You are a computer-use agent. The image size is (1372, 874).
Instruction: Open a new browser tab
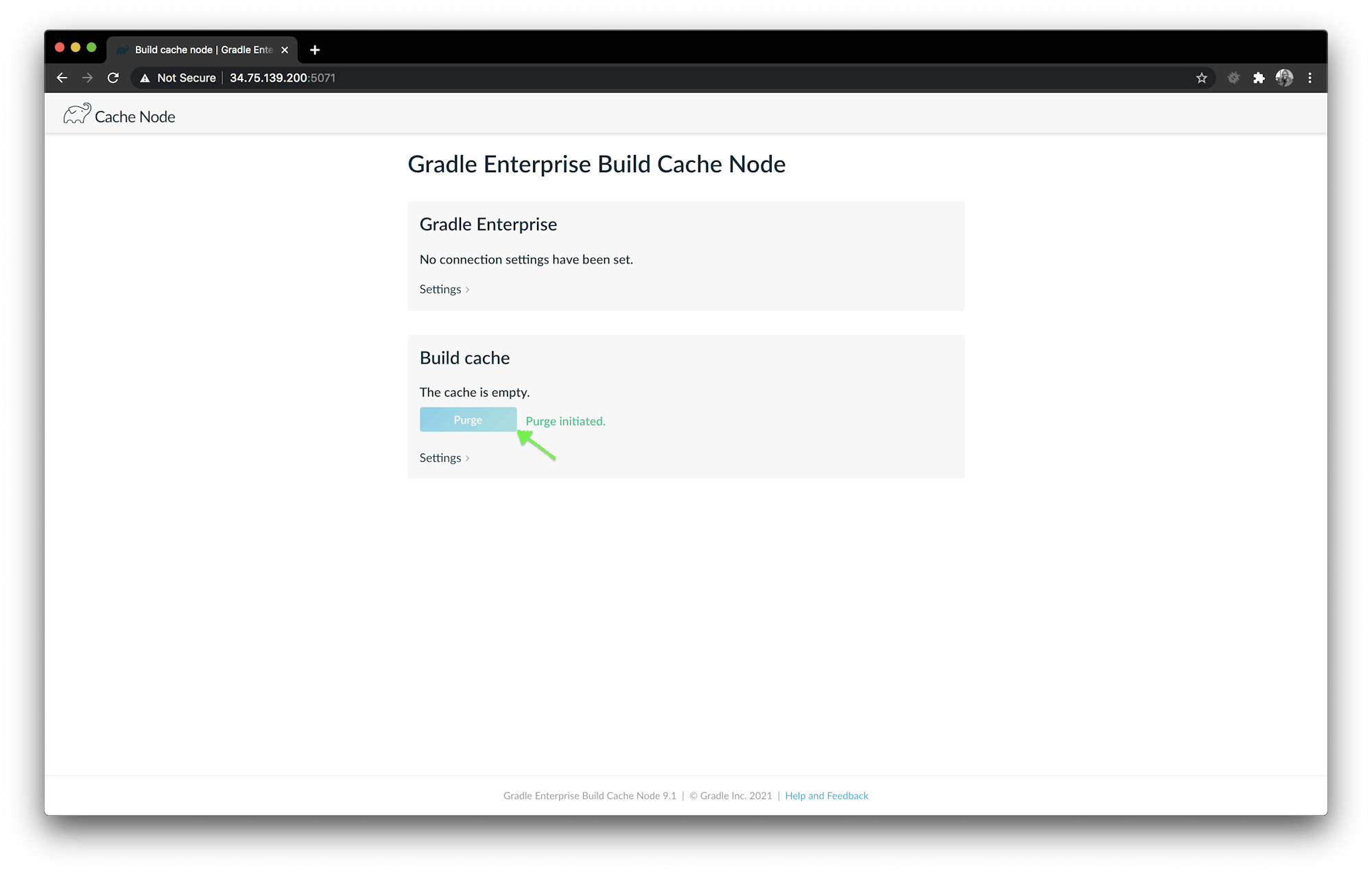point(315,49)
